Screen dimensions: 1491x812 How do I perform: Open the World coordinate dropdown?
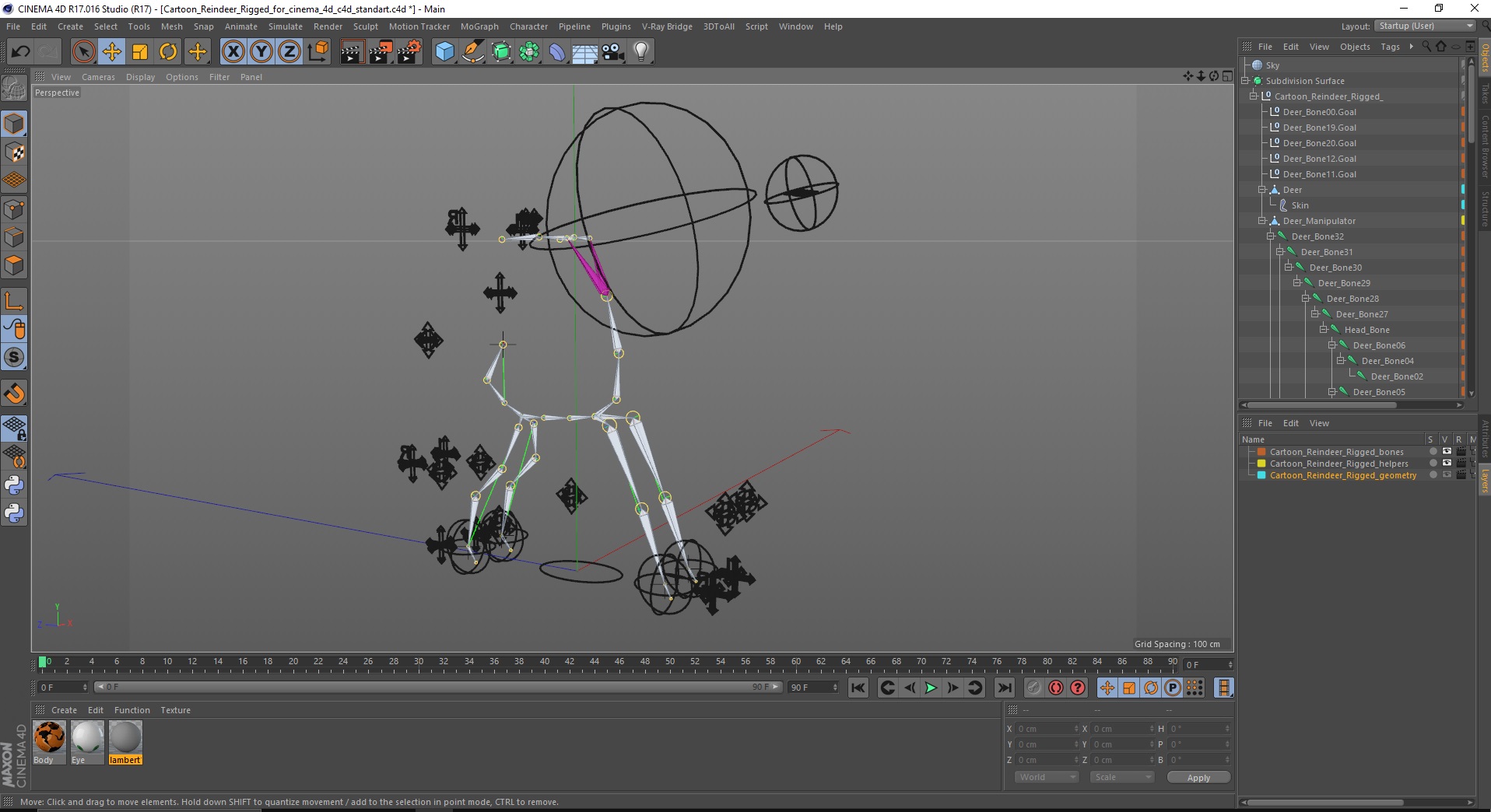pyautogui.click(x=1047, y=777)
